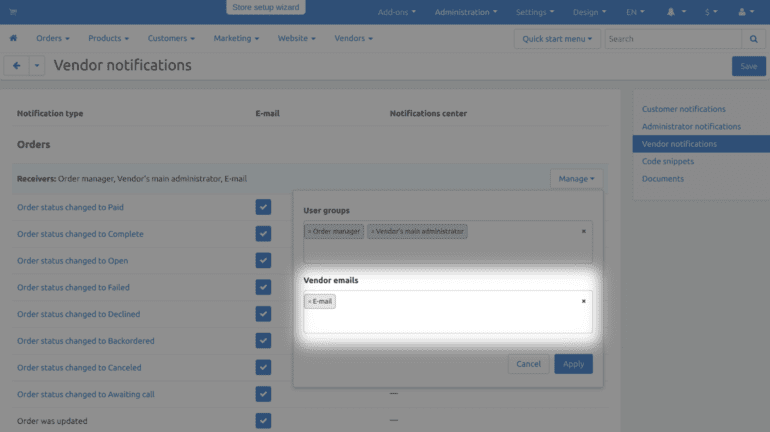Click the search magnifier icon
The image size is (770, 432).
pyautogui.click(x=754, y=39)
